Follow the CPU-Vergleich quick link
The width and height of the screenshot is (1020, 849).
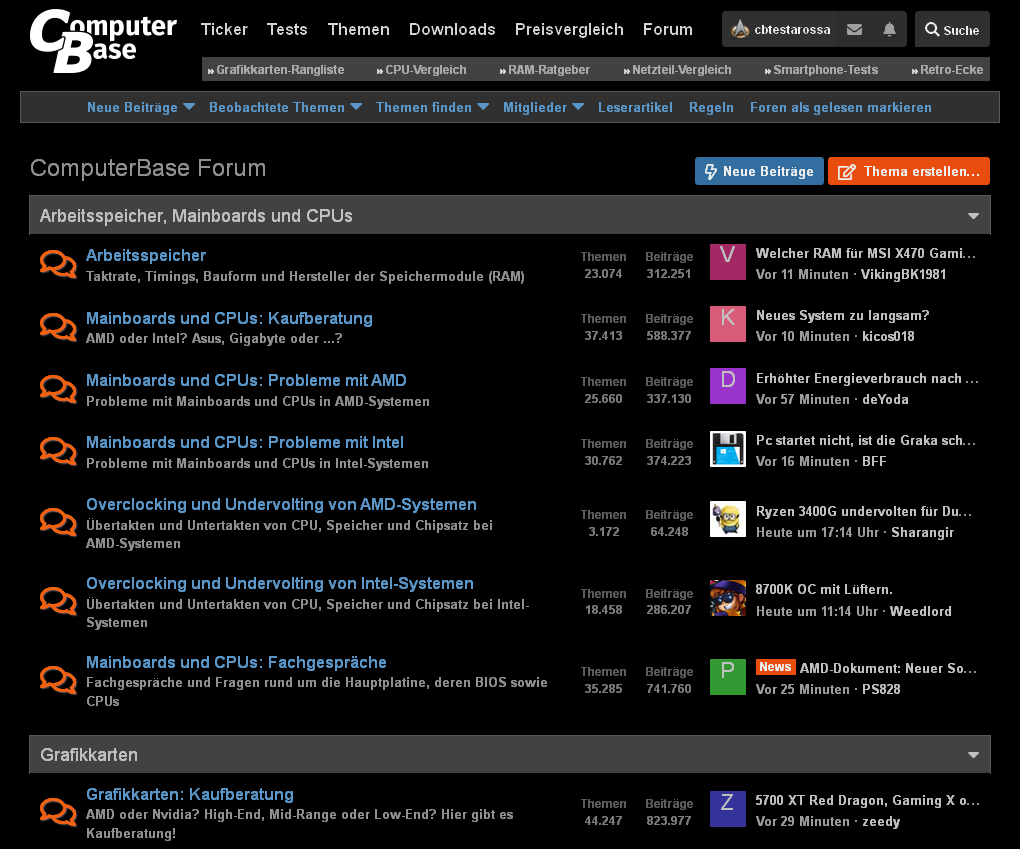tap(422, 70)
